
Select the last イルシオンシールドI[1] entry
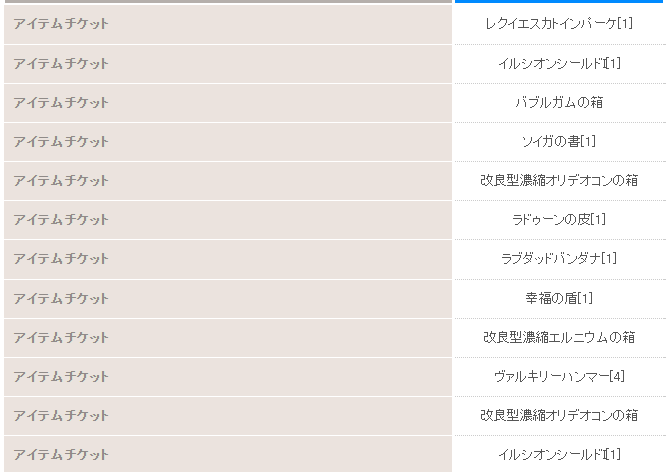point(559,455)
